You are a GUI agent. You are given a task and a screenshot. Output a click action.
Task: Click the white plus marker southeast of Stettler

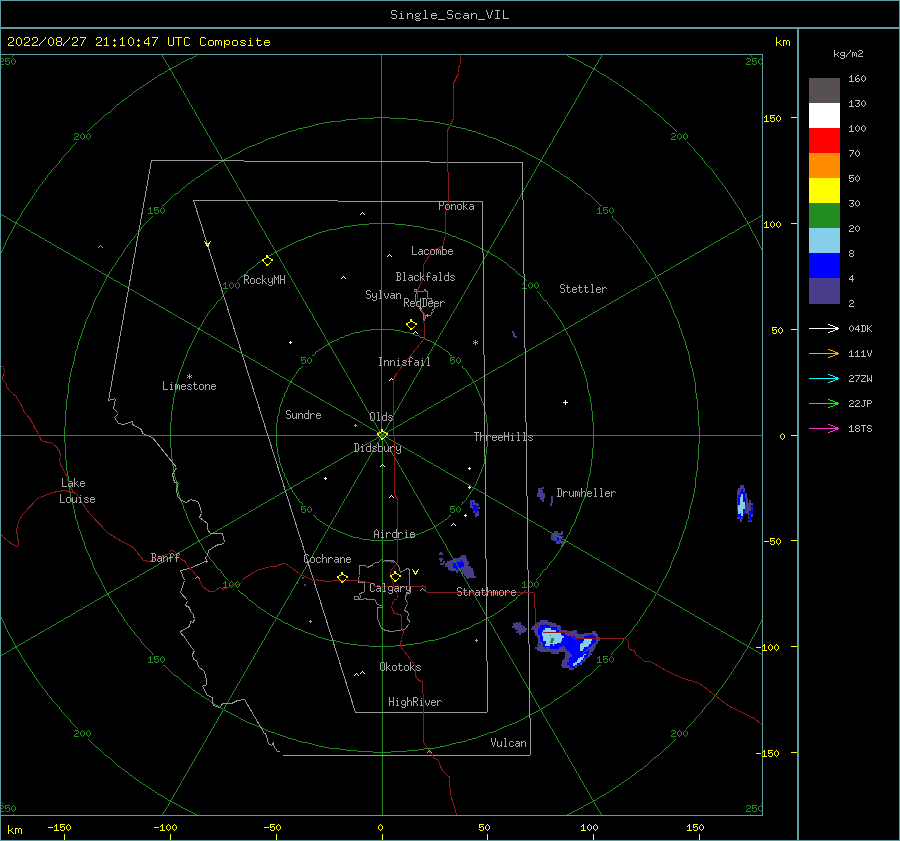click(565, 402)
